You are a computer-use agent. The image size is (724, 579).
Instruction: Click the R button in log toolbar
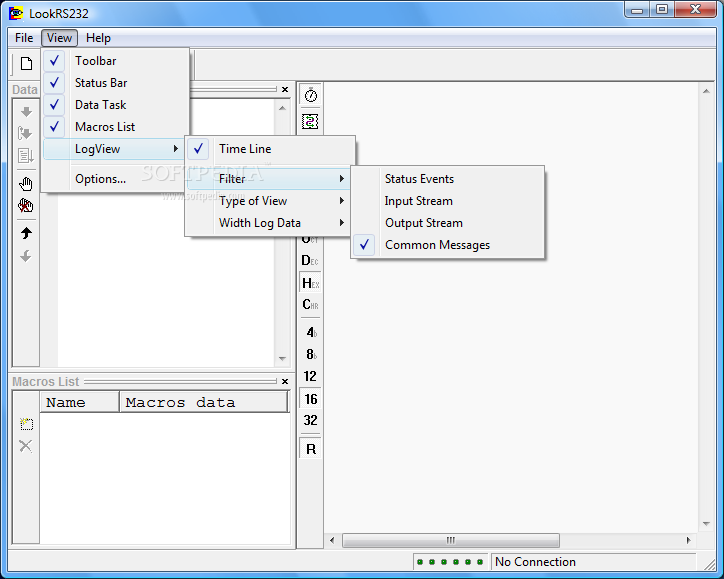click(311, 449)
